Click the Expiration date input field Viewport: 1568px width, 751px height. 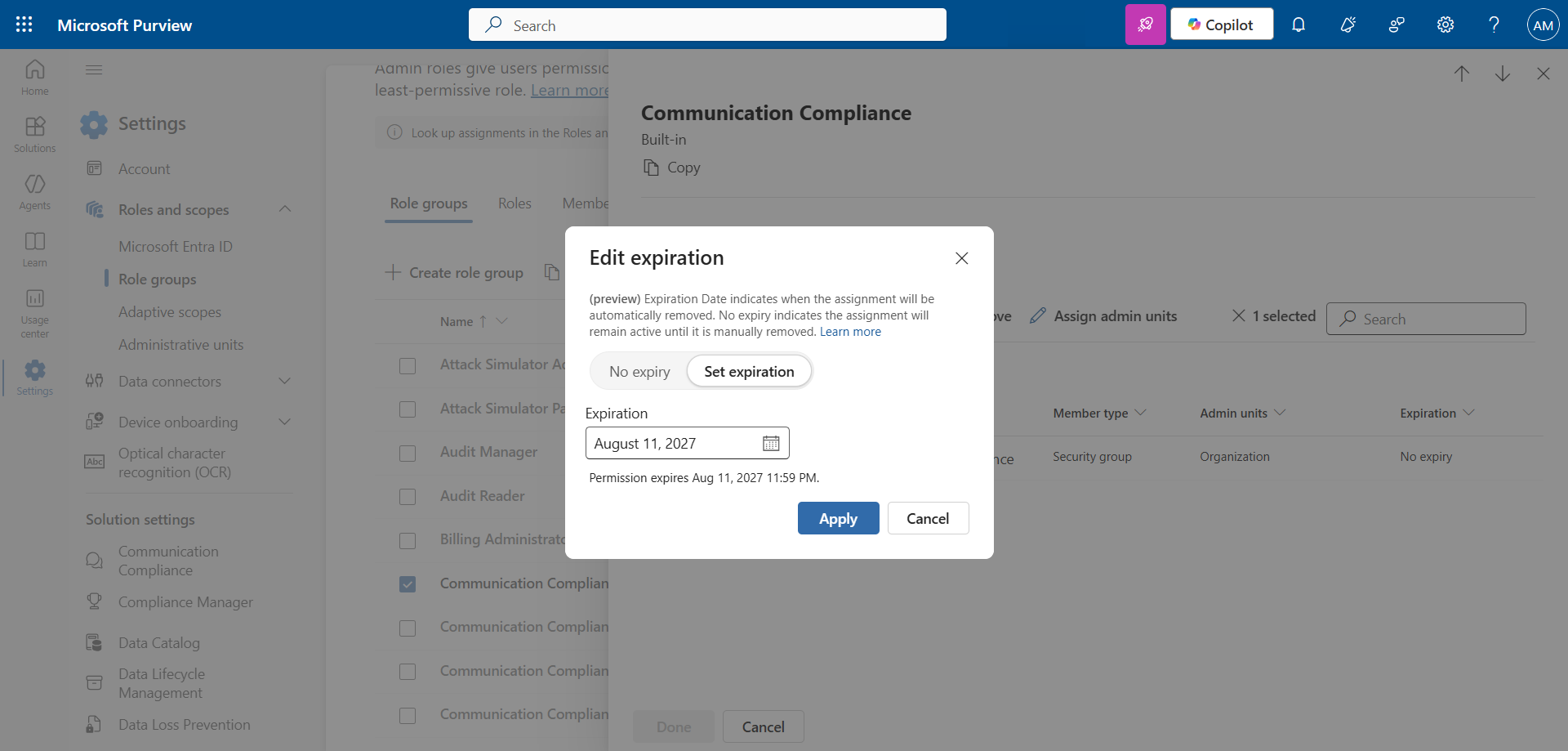tap(688, 443)
